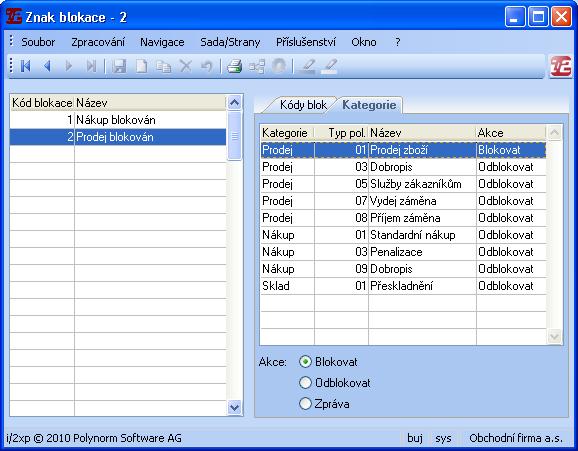Screen dimensions: 578x451
Task: Select the Zpráva radio option
Action: pyautogui.click(x=305, y=404)
